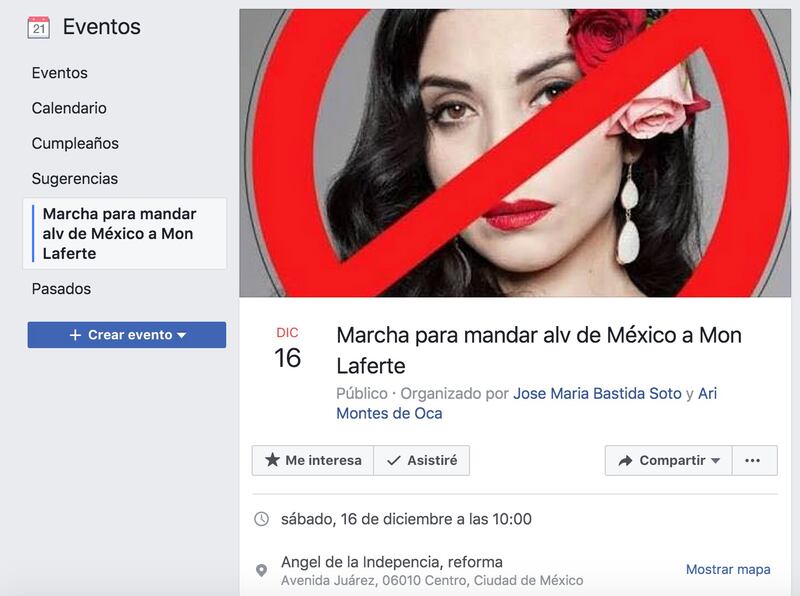Screen dimensions: 800x596
Task: Click the plus icon in Crear evento
Action: pos(76,335)
